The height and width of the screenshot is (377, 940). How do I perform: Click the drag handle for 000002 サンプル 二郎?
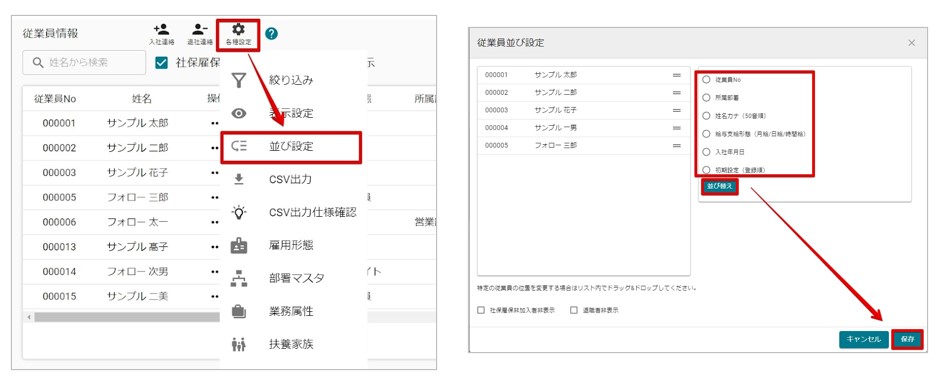point(677,93)
